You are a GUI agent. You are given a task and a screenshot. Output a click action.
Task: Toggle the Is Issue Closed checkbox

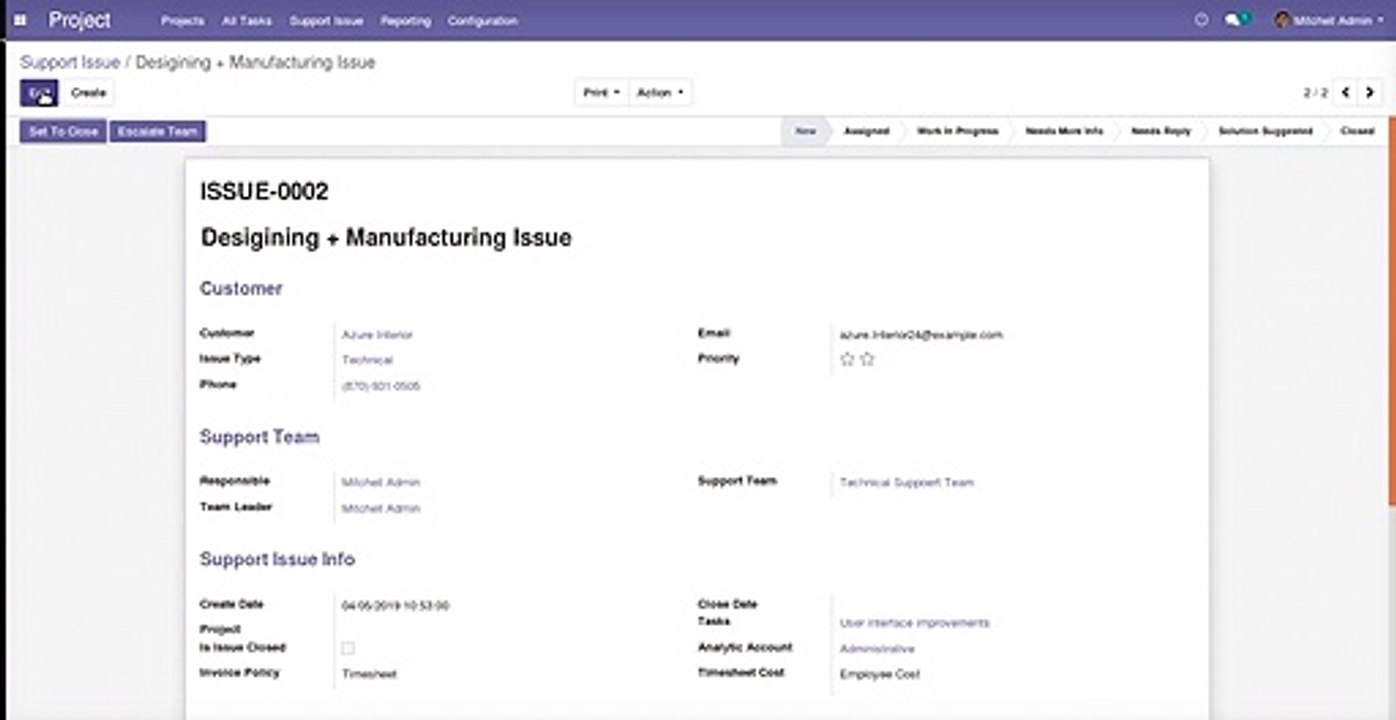click(x=348, y=648)
